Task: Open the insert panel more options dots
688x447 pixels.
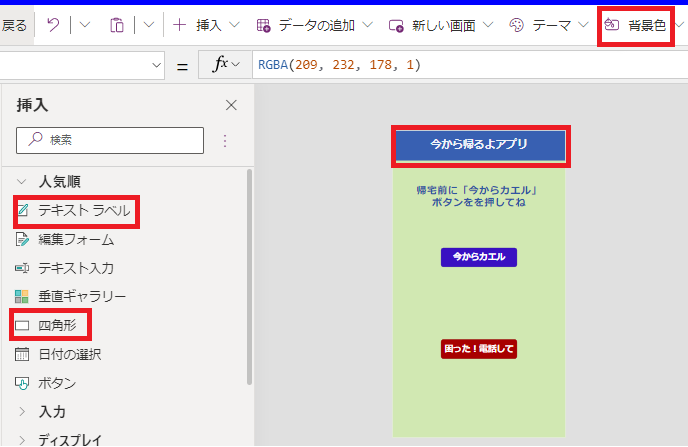Action: 225,140
